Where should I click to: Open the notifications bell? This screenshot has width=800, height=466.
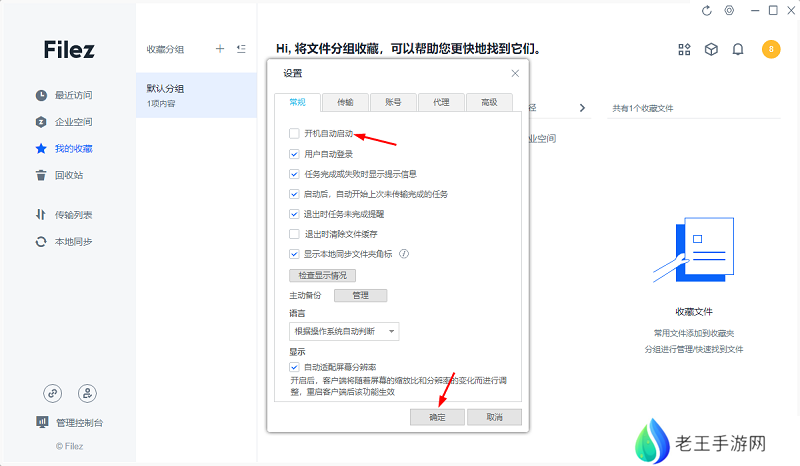pyautogui.click(x=738, y=50)
